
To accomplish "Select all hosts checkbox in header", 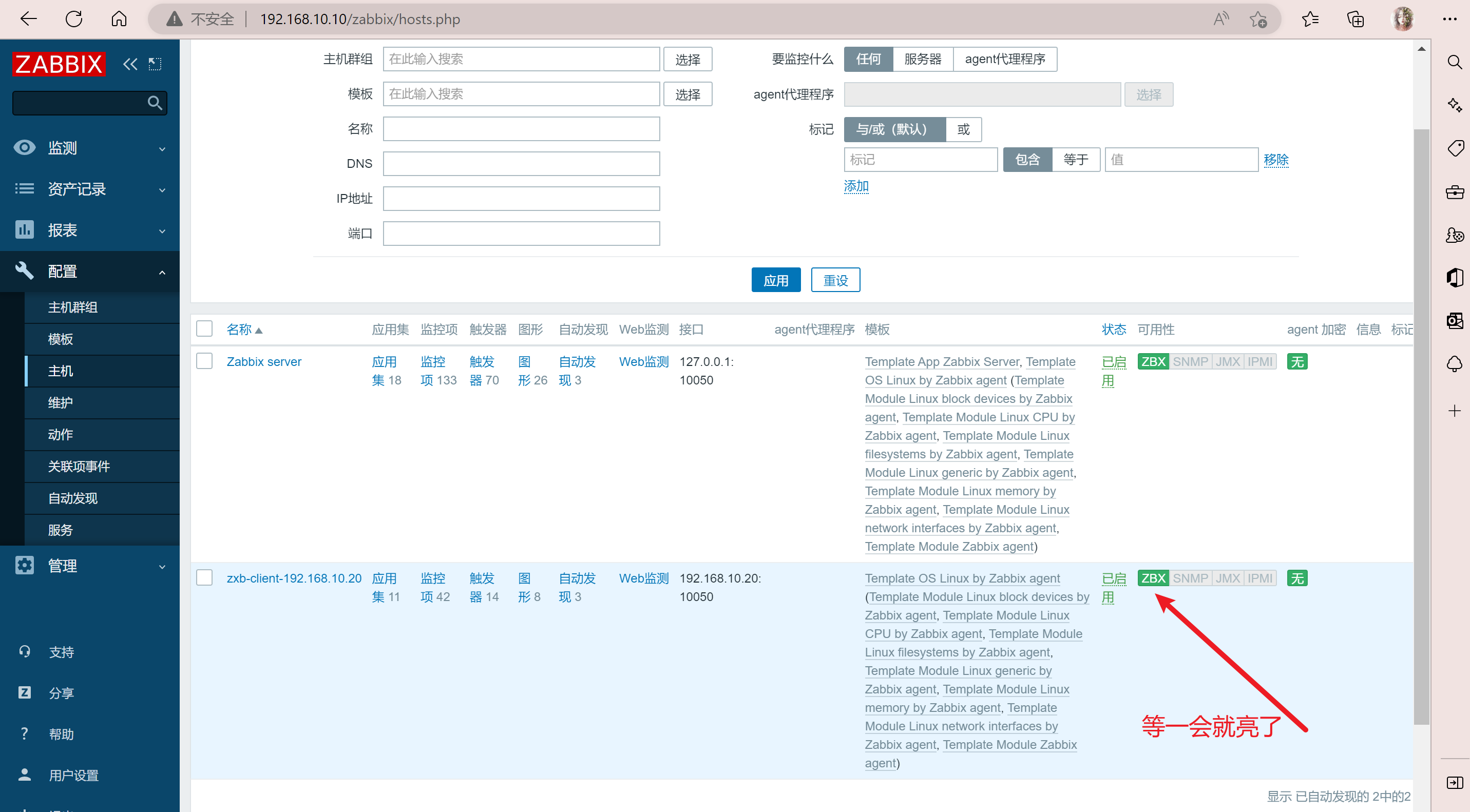I will tap(204, 328).
